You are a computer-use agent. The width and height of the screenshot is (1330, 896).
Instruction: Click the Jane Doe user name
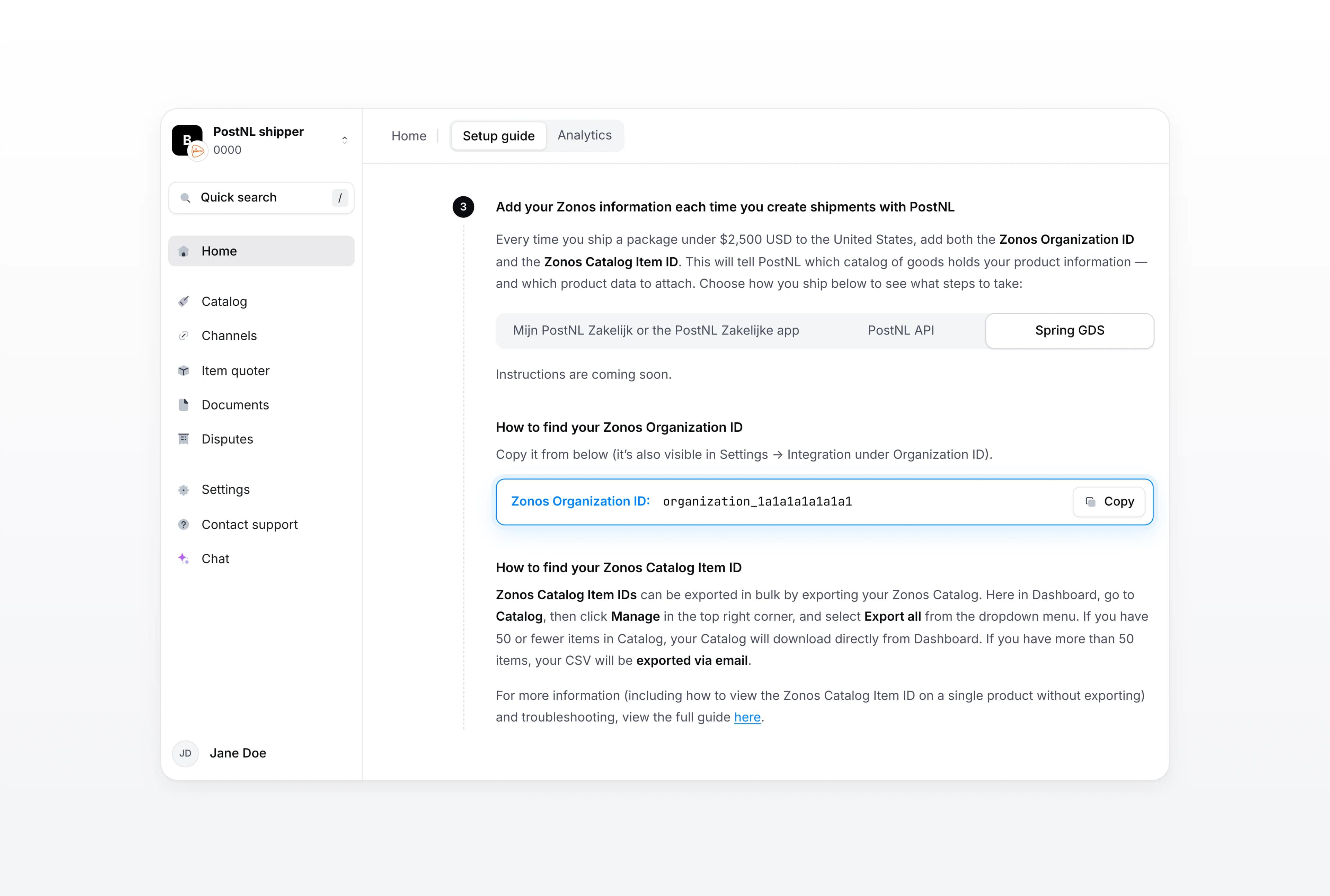[238, 753]
